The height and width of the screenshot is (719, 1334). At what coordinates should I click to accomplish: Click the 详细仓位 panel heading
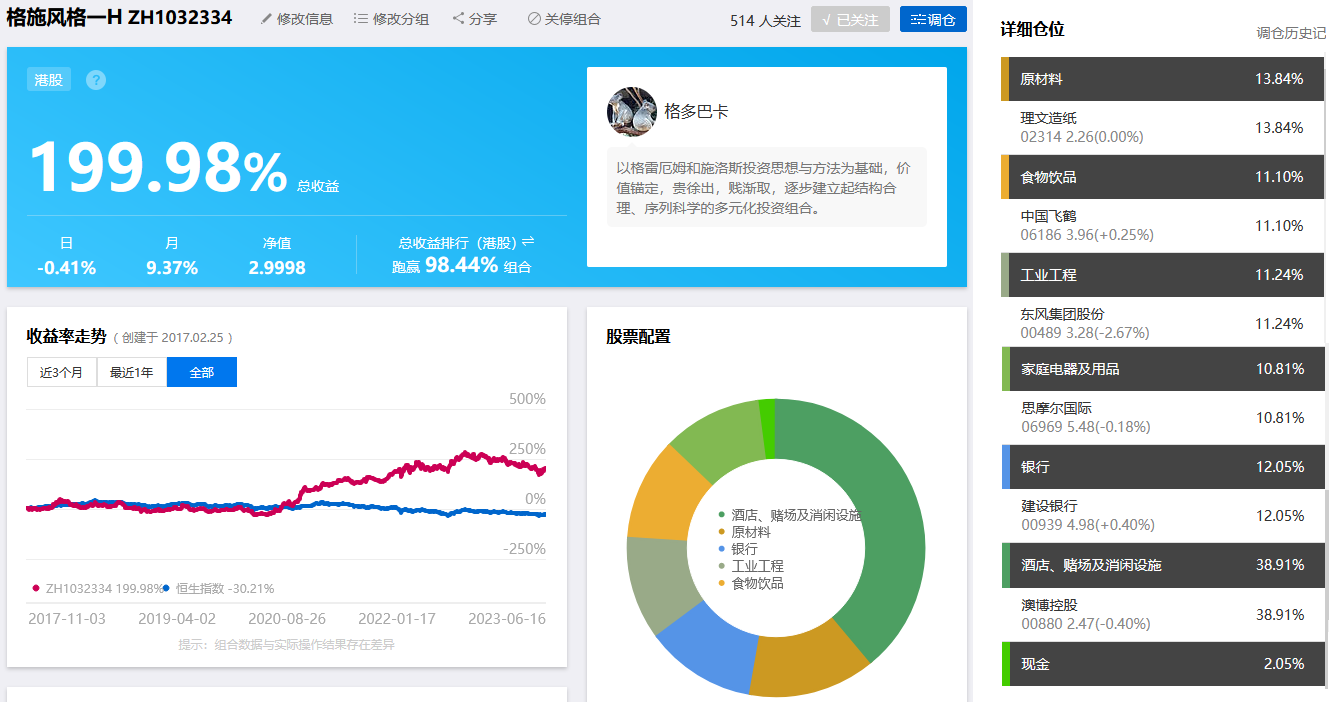(1032, 29)
